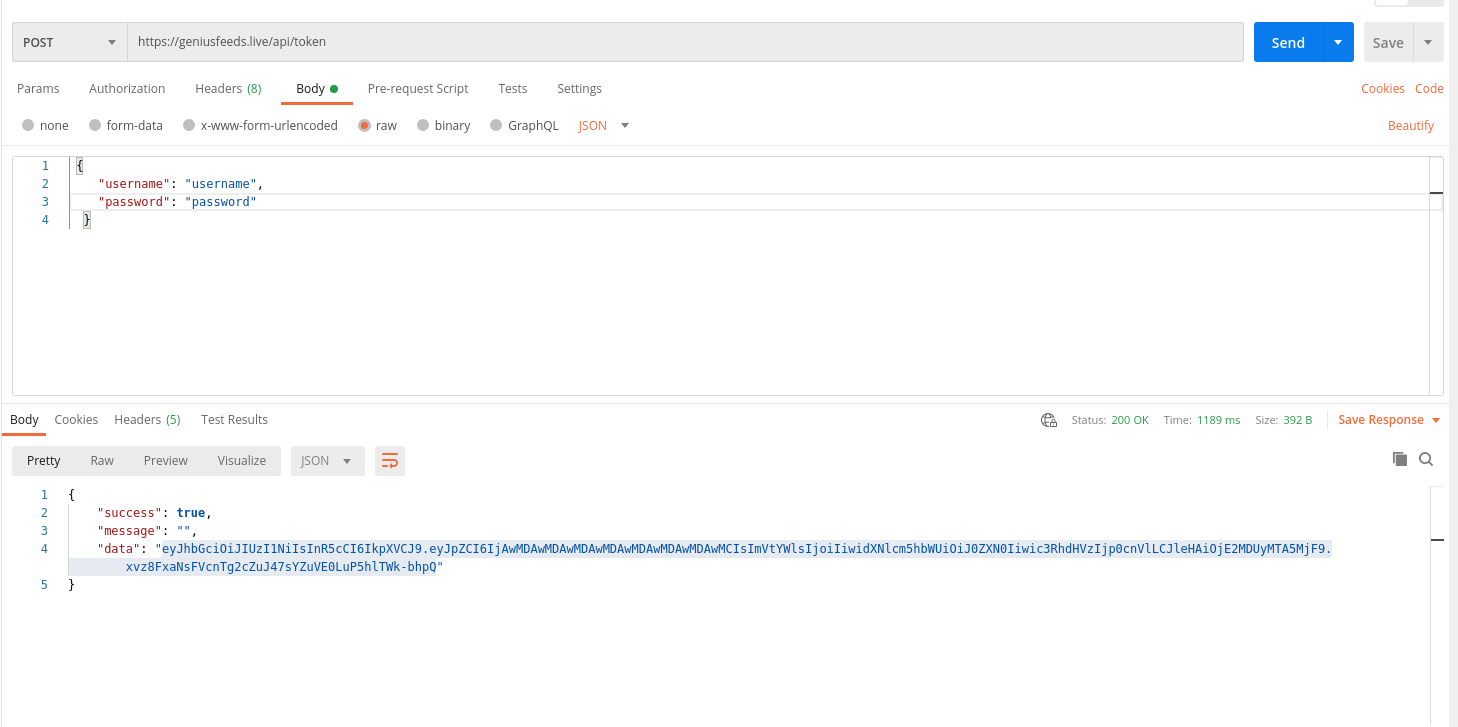The image size is (1458, 727).
Task: Open the Headers (8) tab
Action: coord(228,88)
